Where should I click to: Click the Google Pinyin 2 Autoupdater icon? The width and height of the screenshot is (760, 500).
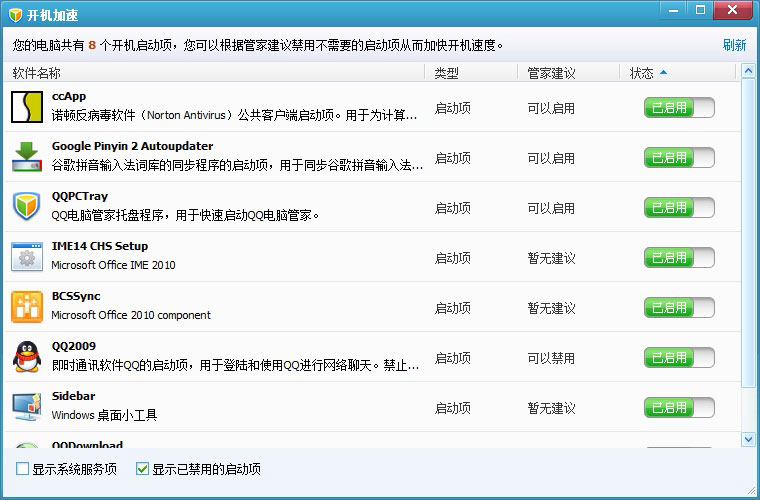(x=27, y=156)
